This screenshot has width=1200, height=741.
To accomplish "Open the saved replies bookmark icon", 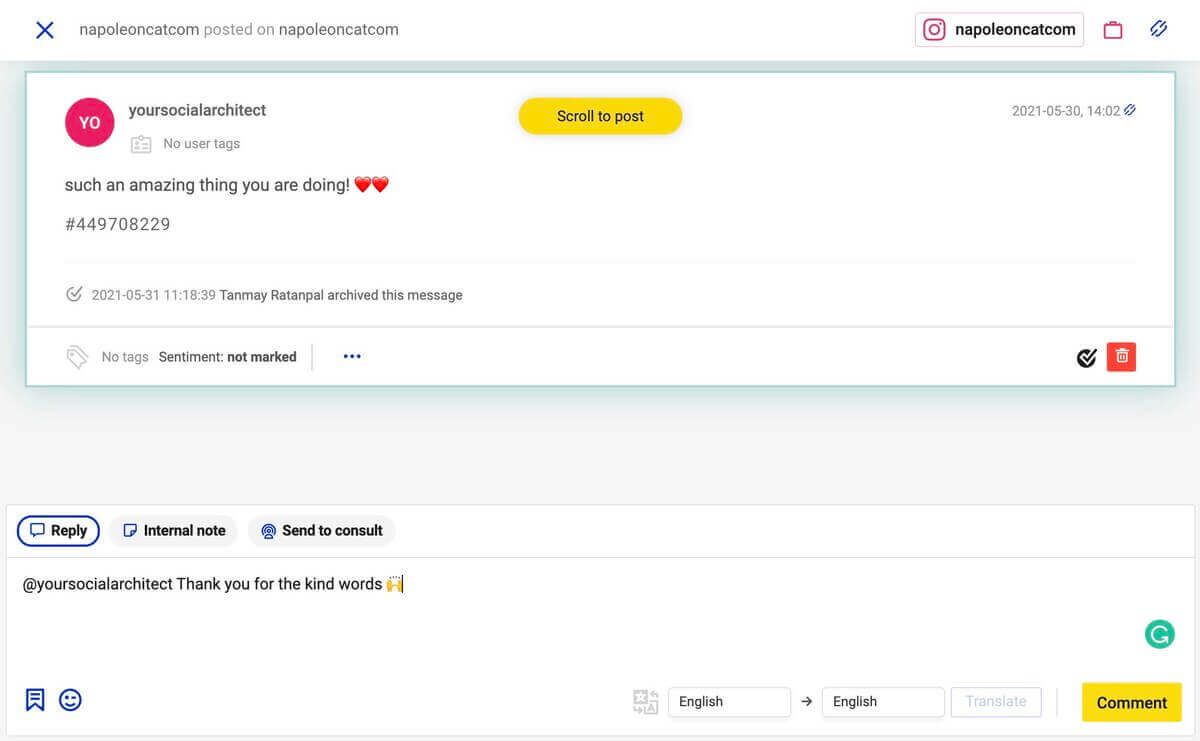I will coord(35,700).
